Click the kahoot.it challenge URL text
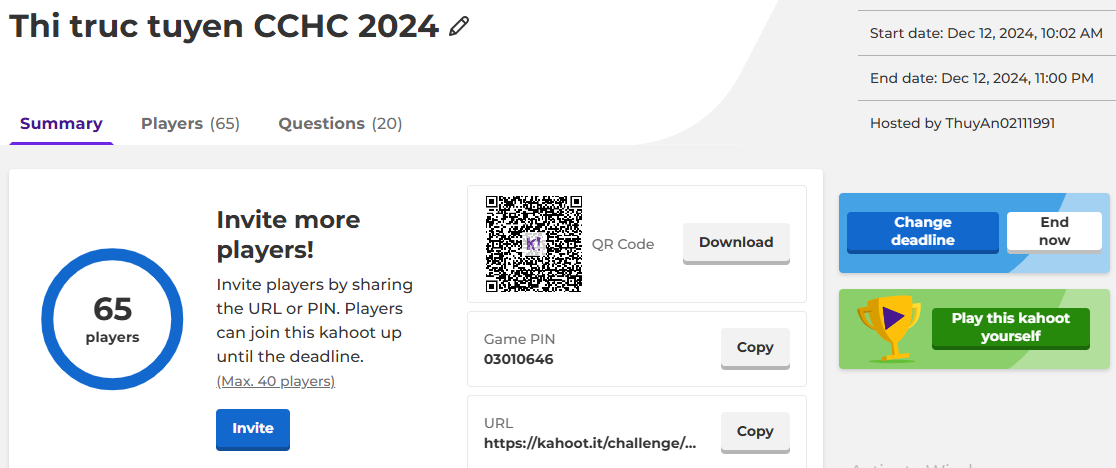Viewport: 1116px width, 468px height. (x=590, y=443)
